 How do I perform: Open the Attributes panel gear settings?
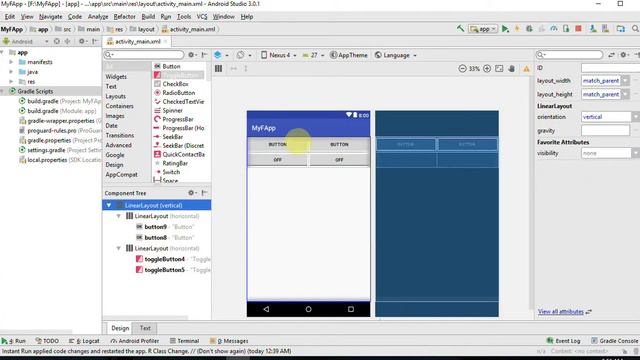pyautogui.click(x=623, y=55)
